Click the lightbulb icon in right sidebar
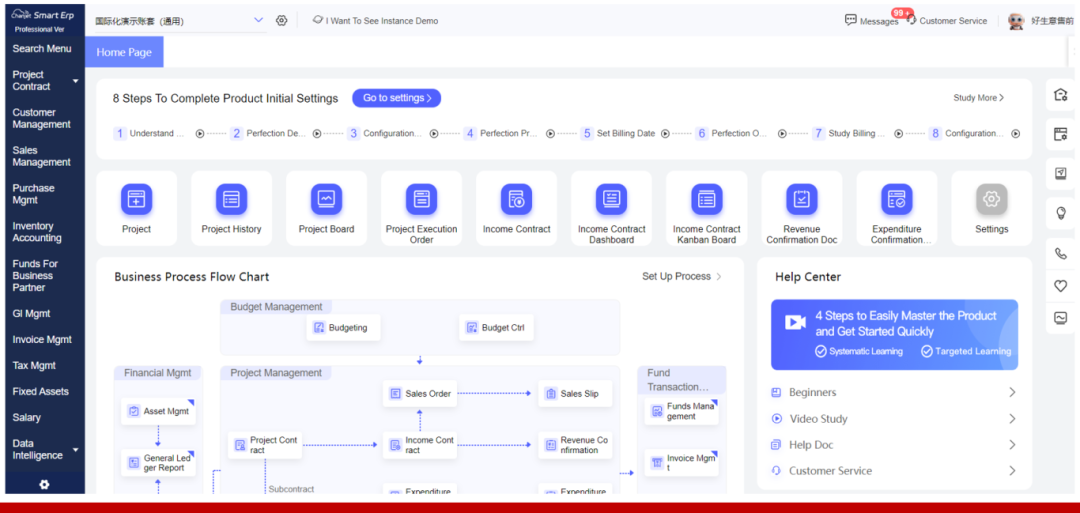 tap(1060, 213)
